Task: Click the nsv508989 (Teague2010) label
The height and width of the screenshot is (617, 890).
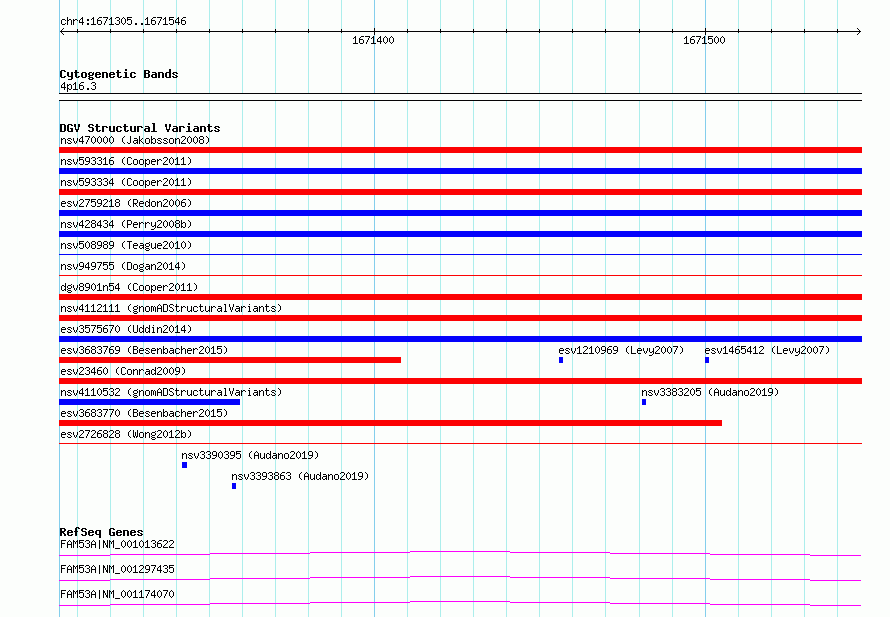Action: coord(126,245)
